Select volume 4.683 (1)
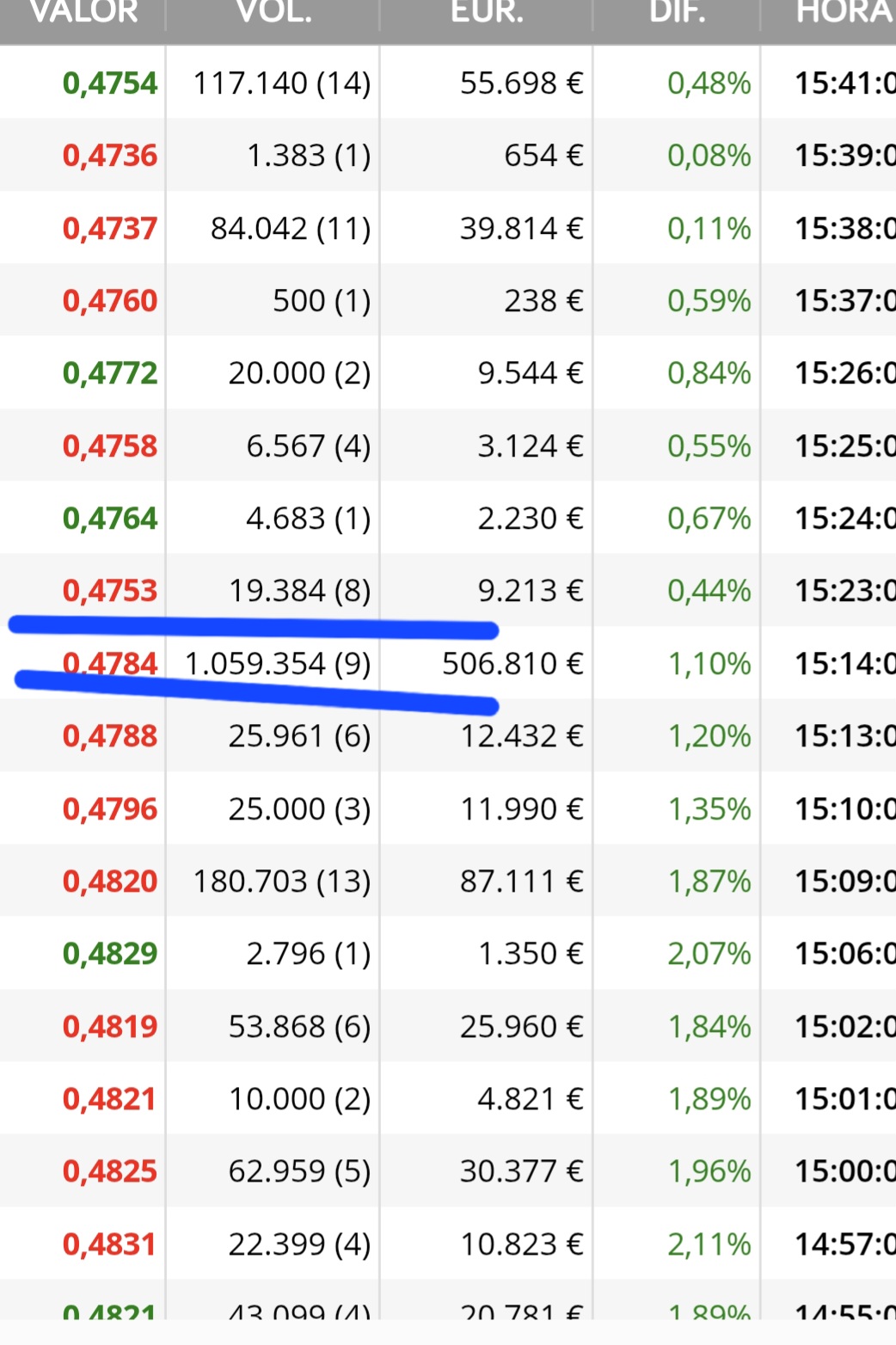 pos(309,519)
